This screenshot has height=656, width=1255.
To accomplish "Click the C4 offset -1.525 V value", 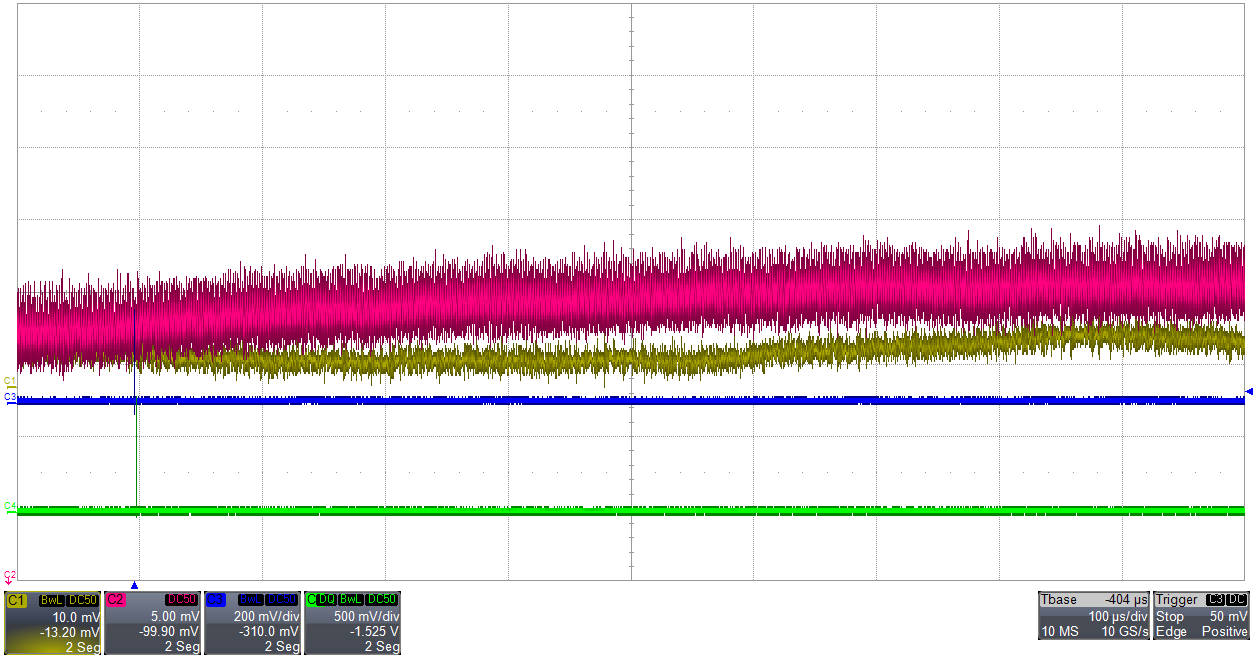I will pos(375,632).
